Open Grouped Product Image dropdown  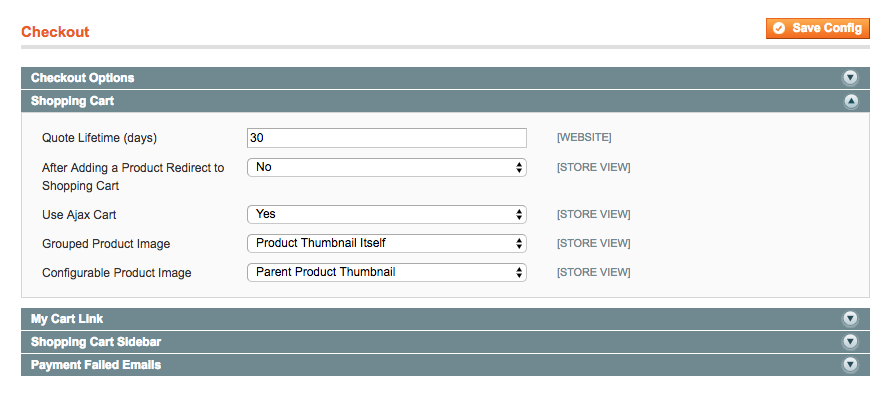387,243
